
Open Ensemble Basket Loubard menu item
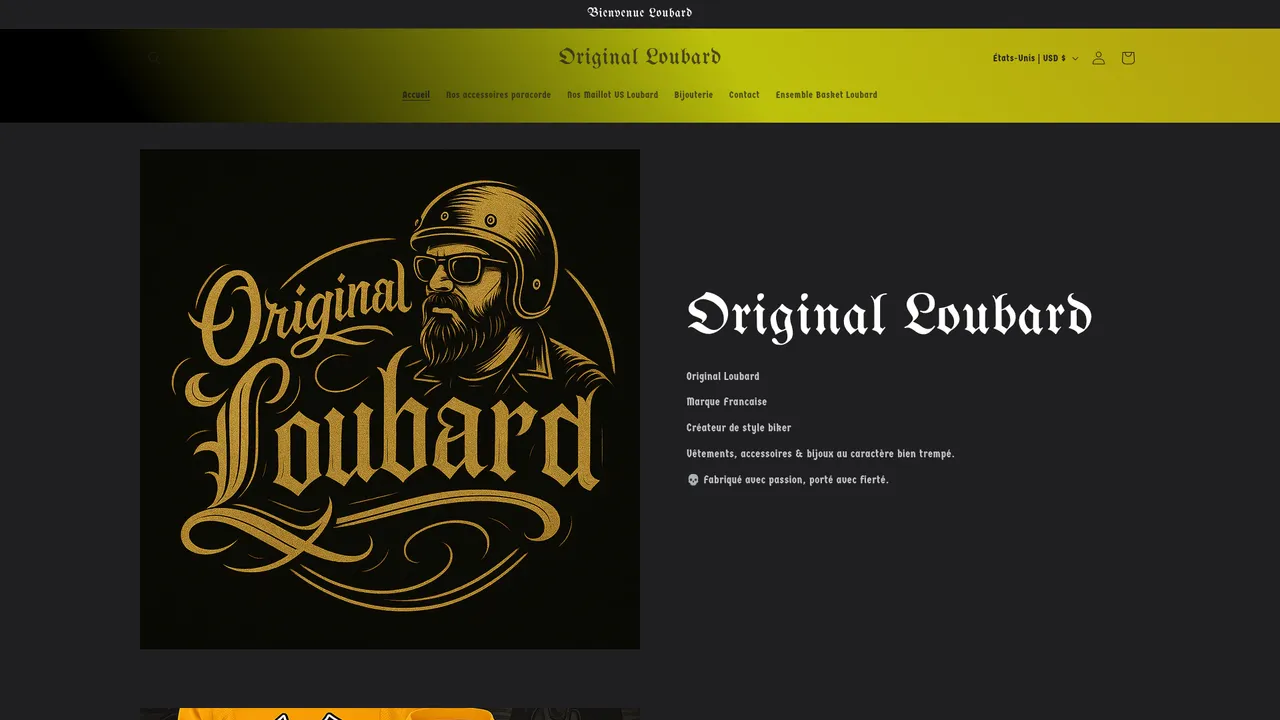tap(826, 95)
